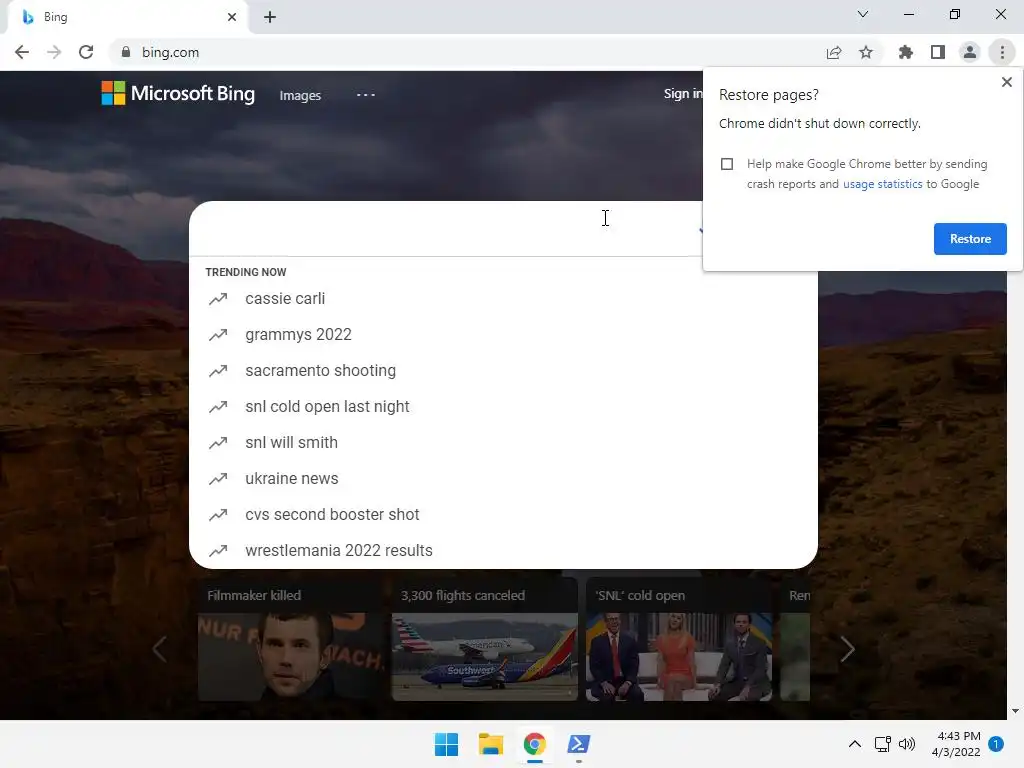This screenshot has width=1024, height=768.
Task: Open the tab search chevron
Action: (x=863, y=14)
